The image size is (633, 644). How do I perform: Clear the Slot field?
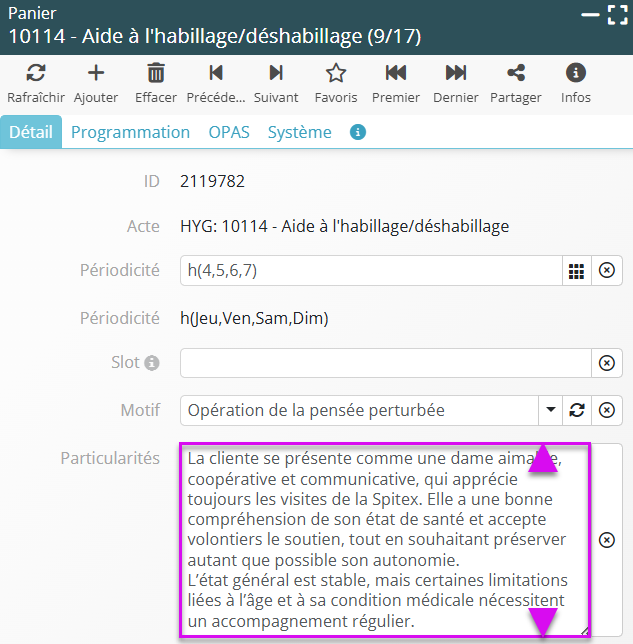pos(606,363)
